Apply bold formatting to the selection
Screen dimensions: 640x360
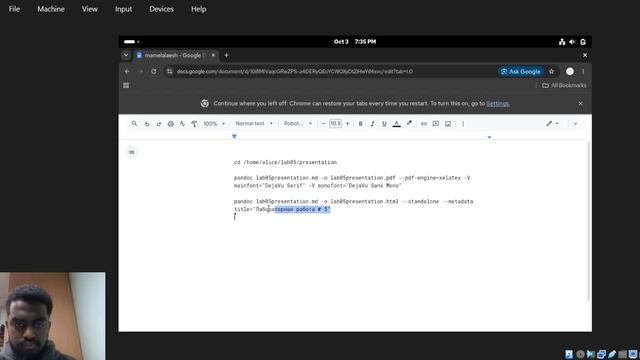(360, 124)
